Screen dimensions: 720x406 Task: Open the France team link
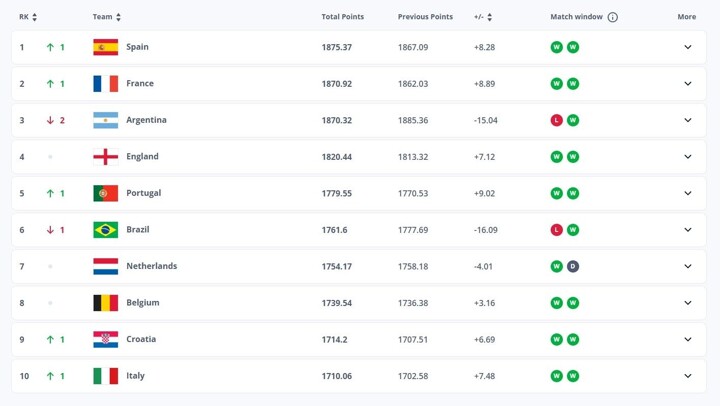point(140,84)
